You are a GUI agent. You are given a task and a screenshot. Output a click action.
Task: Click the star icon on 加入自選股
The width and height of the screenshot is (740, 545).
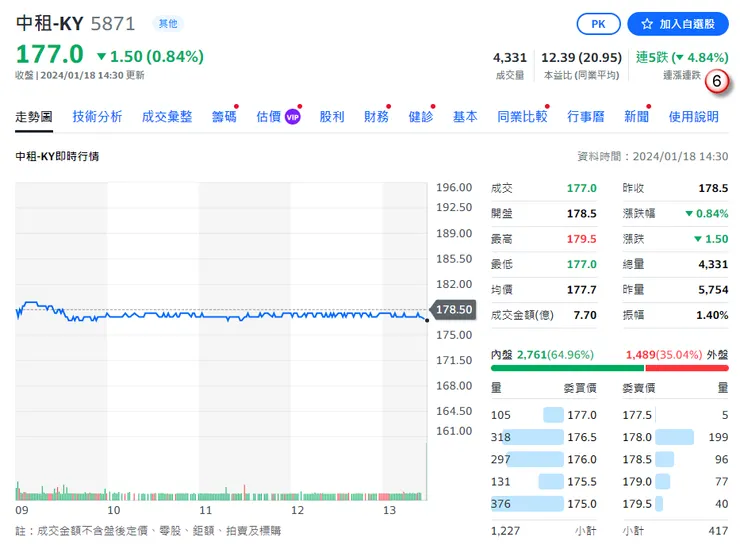coord(647,23)
